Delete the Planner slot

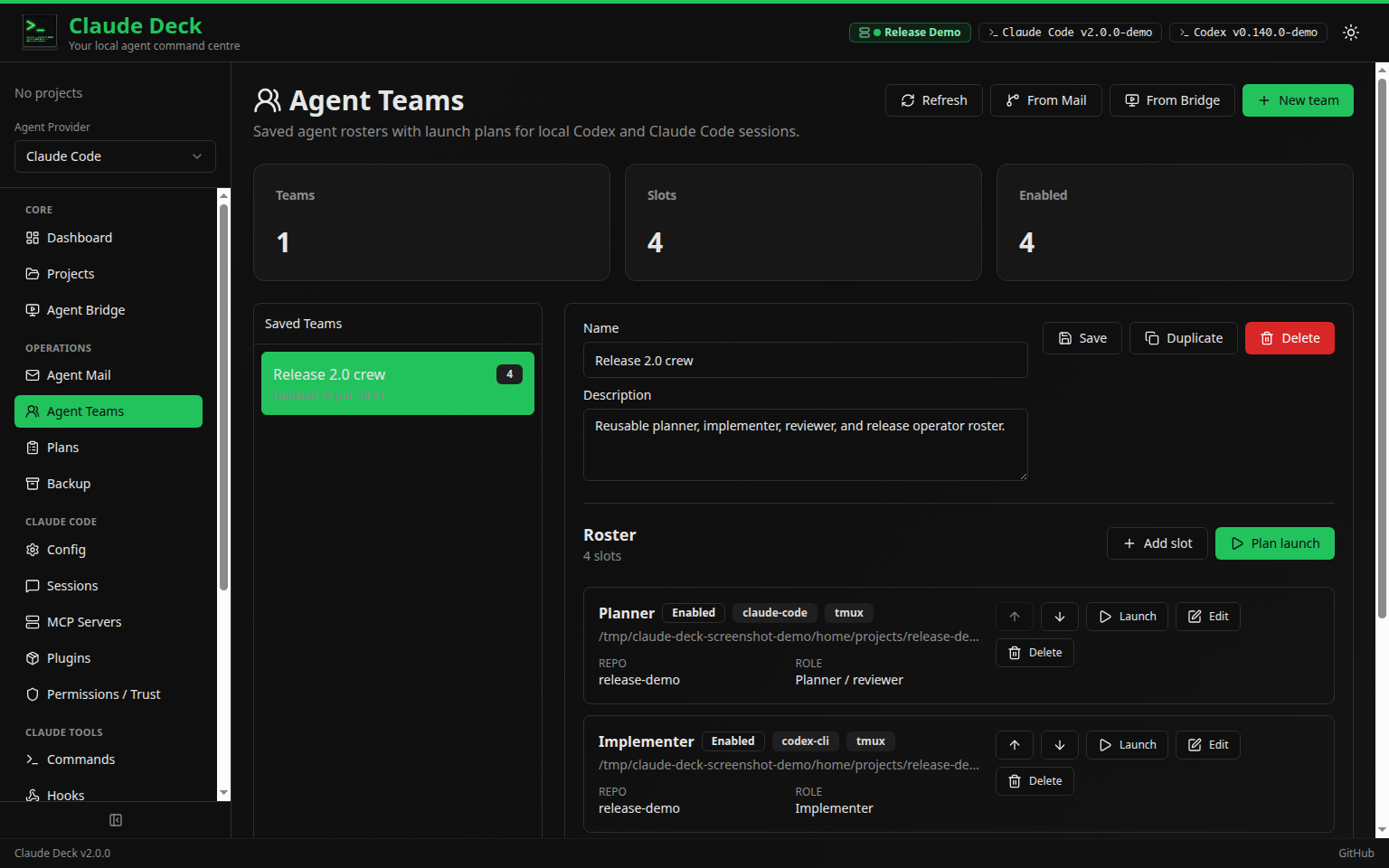(x=1035, y=653)
